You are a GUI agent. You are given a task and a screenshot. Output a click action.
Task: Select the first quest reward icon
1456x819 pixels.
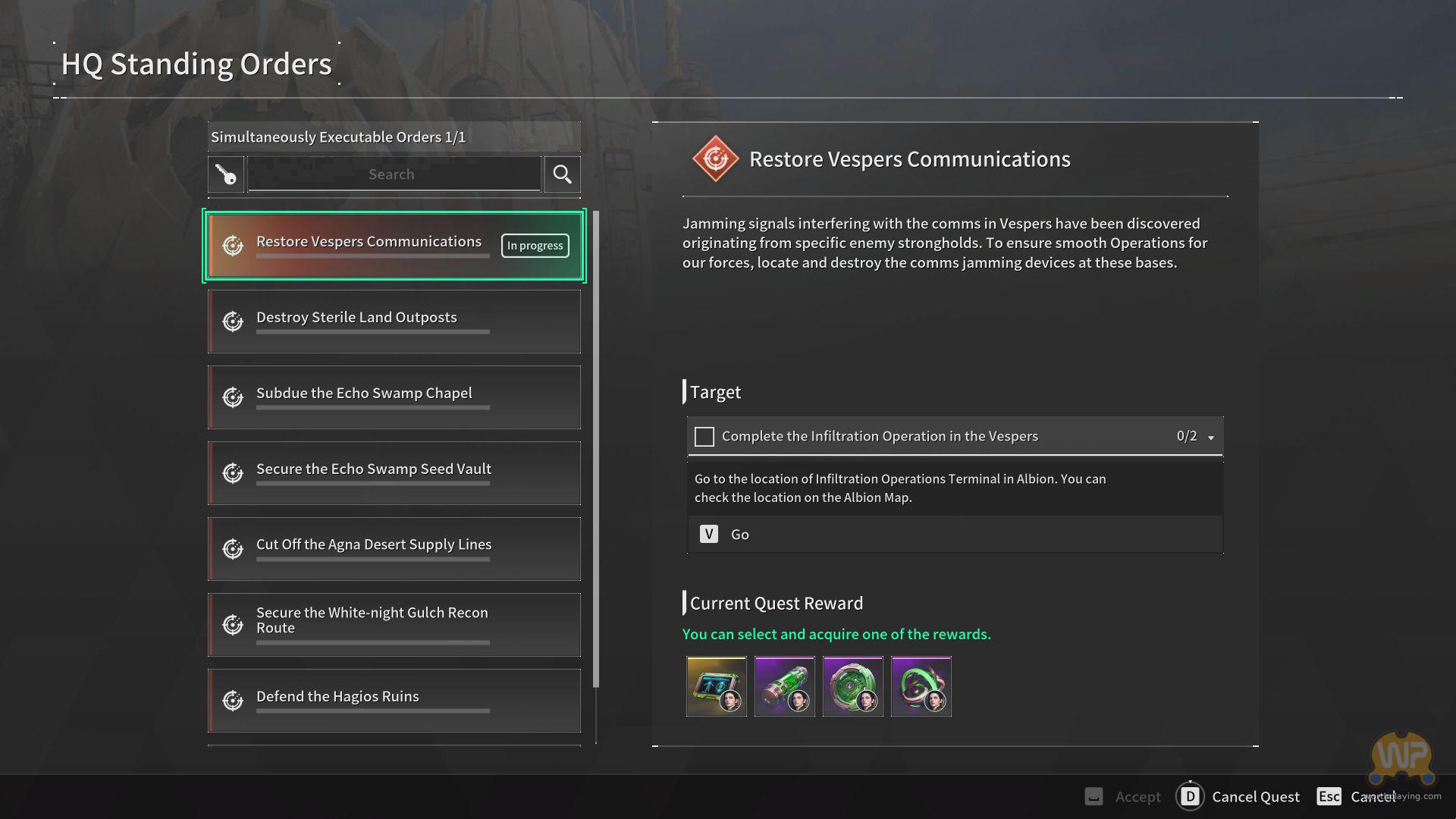716,686
